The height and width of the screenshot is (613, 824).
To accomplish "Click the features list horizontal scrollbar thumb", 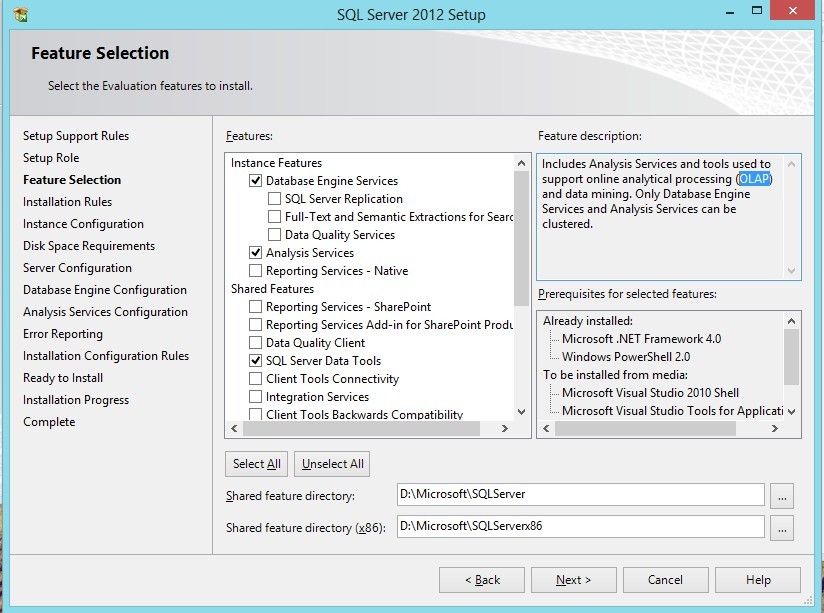I will point(362,428).
